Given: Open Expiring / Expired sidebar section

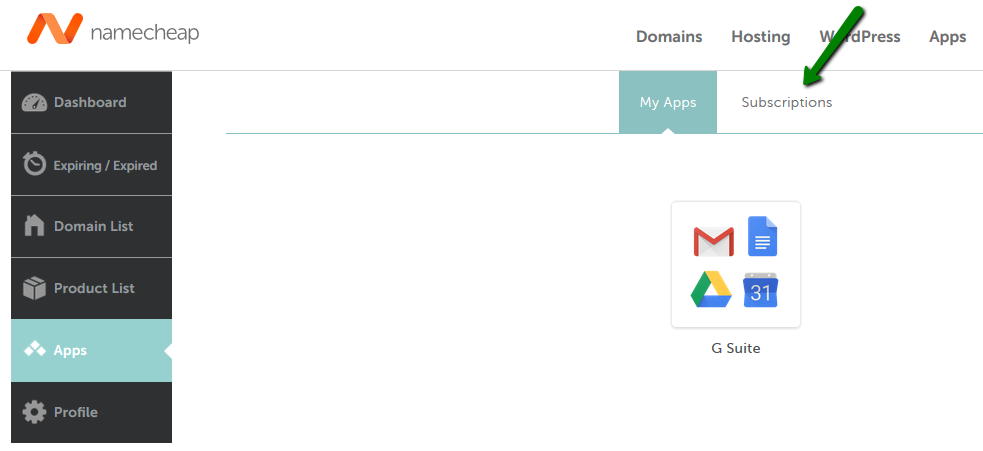Looking at the screenshot, I should tap(92, 164).
